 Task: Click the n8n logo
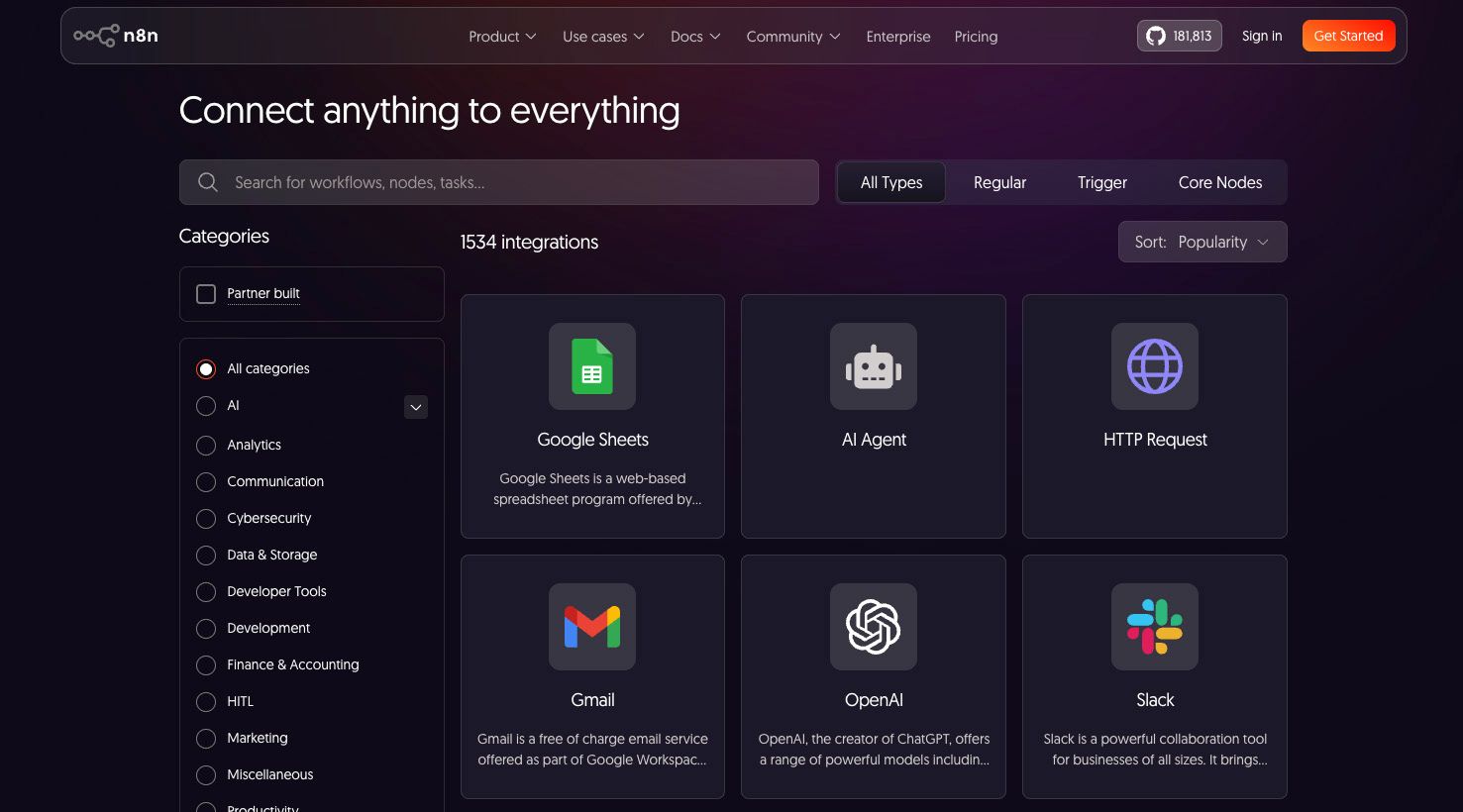pyautogui.click(x=116, y=35)
